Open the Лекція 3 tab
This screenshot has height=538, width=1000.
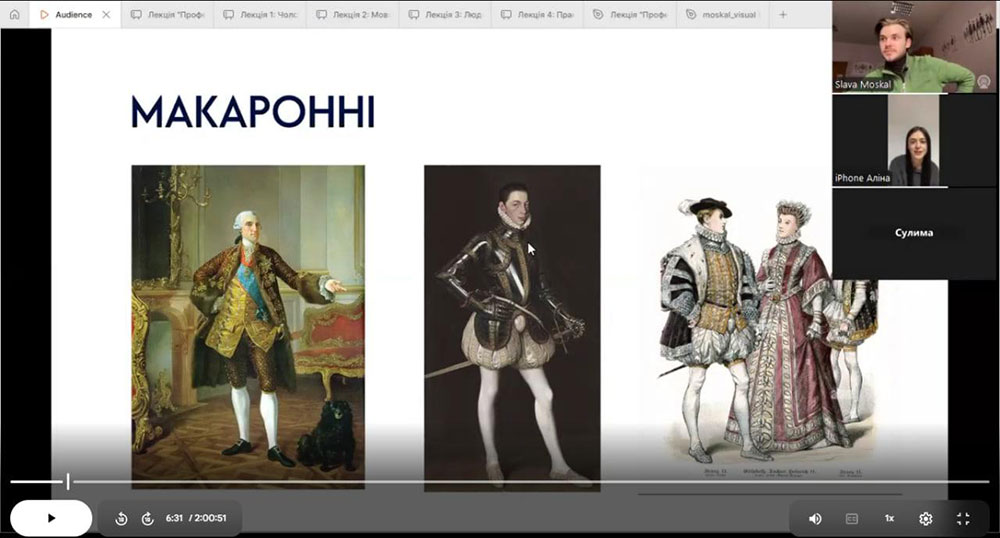click(445, 15)
